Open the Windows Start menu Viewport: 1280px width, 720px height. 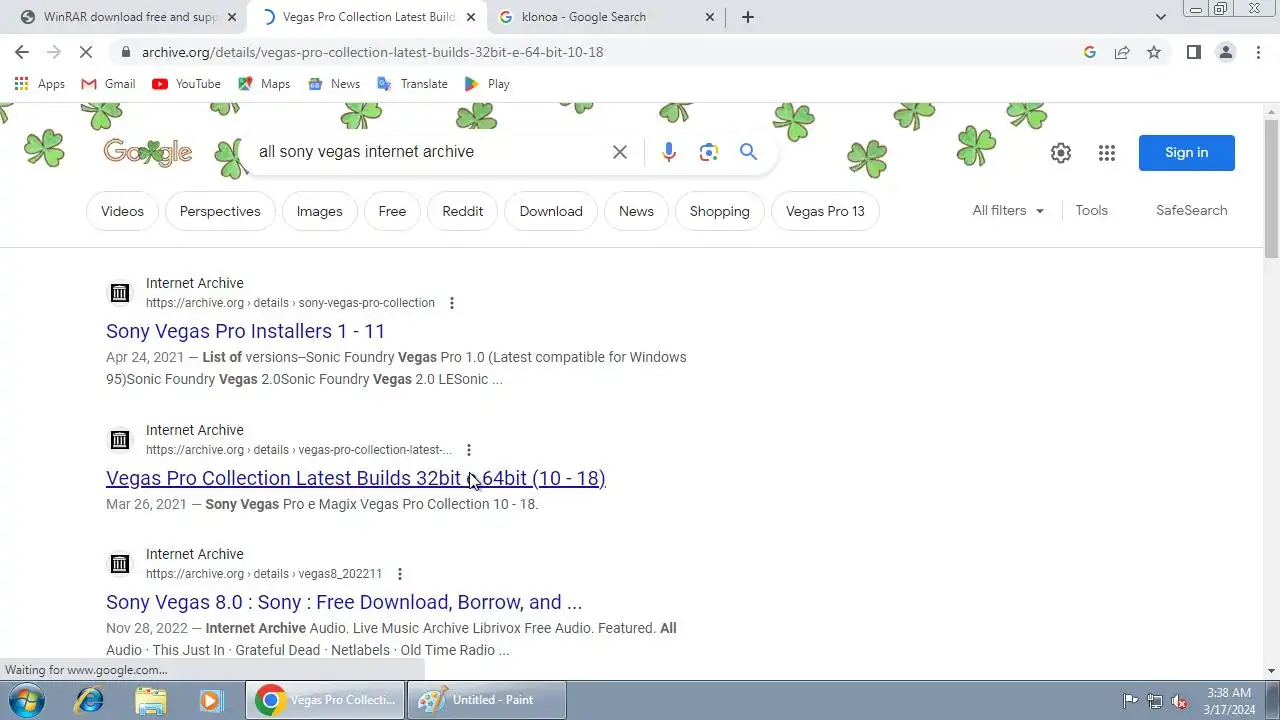pyautogui.click(x=25, y=700)
